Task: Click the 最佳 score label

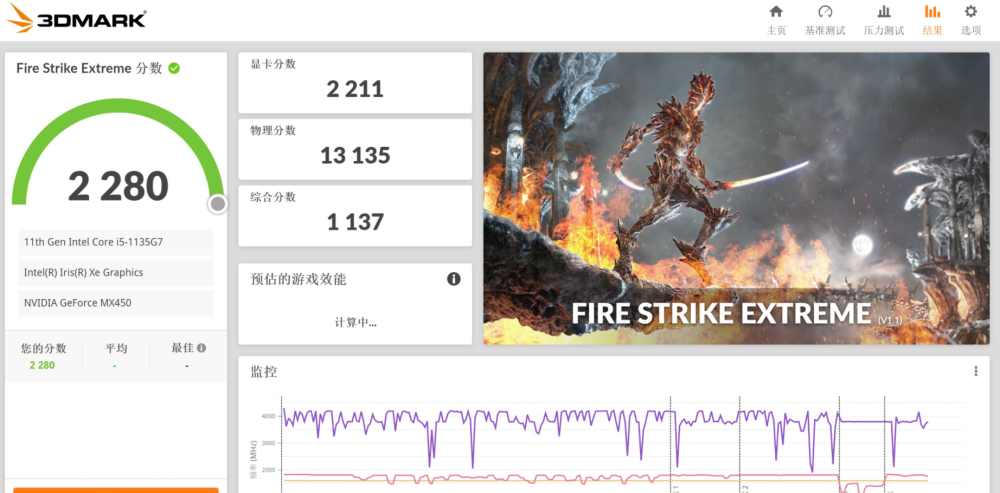Action: pyautogui.click(x=182, y=348)
